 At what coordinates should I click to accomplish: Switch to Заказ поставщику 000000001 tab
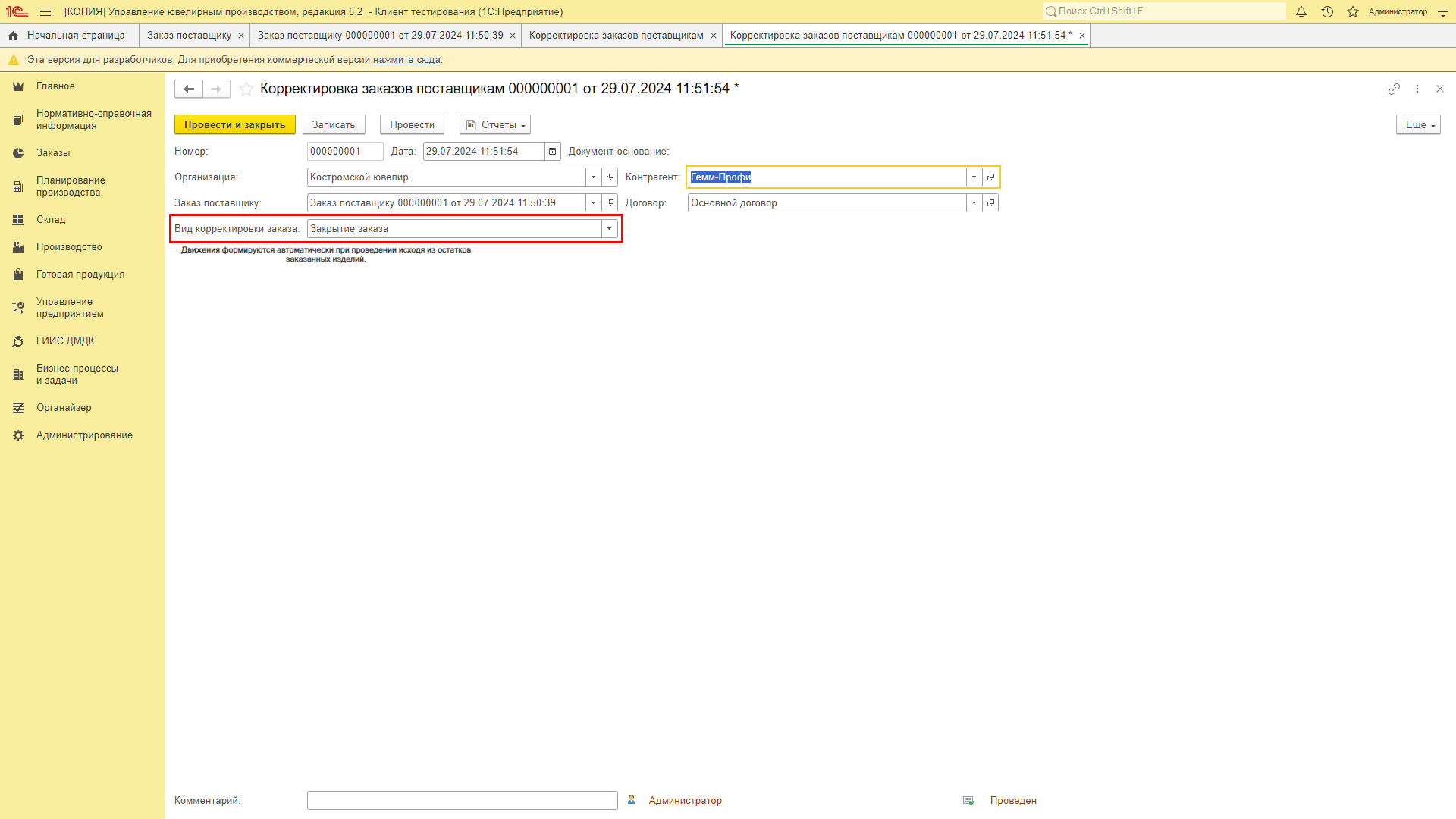[x=381, y=36]
